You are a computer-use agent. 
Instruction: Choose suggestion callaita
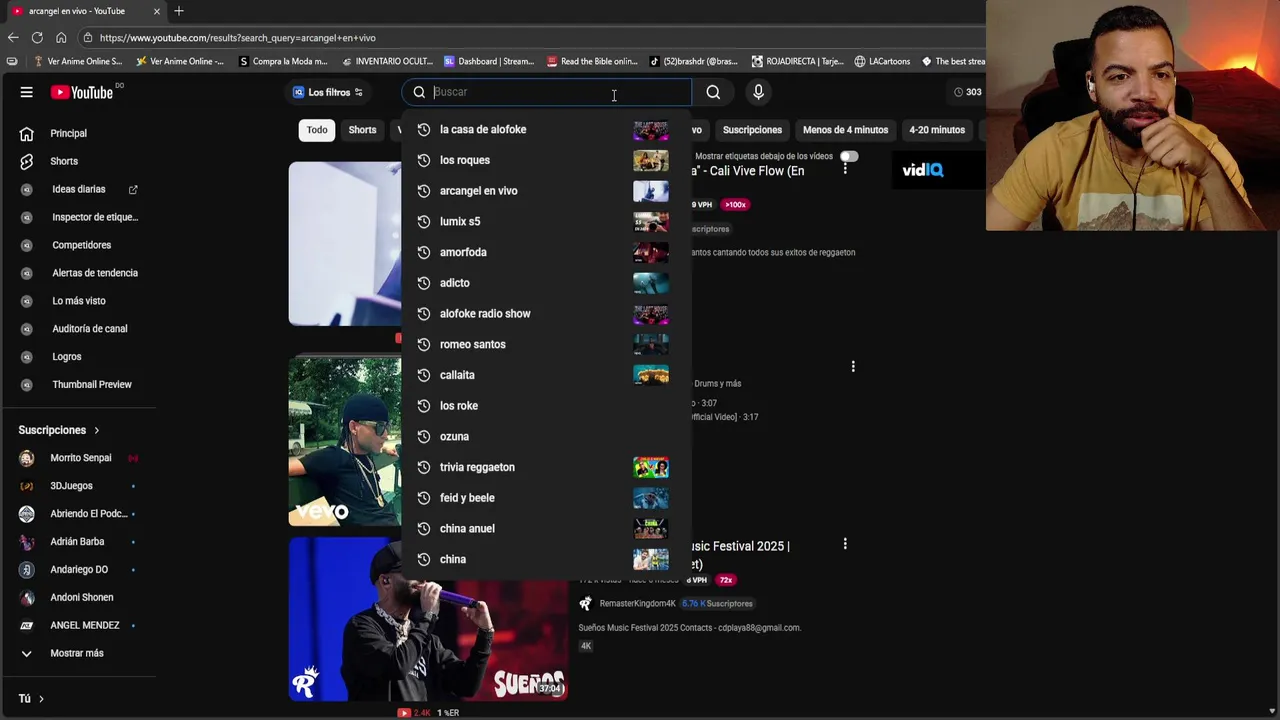point(546,375)
